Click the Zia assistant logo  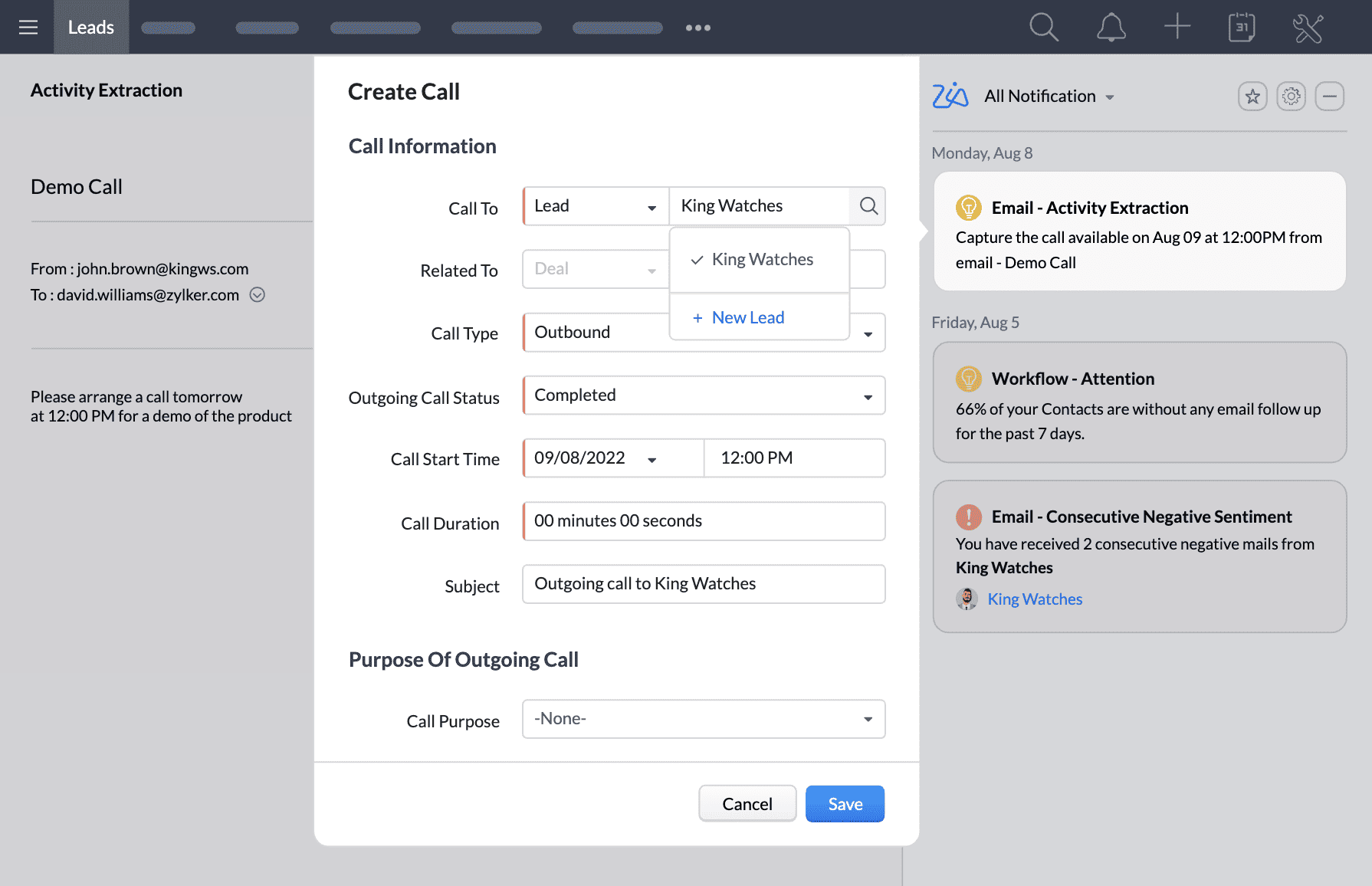click(x=950, y=96)
